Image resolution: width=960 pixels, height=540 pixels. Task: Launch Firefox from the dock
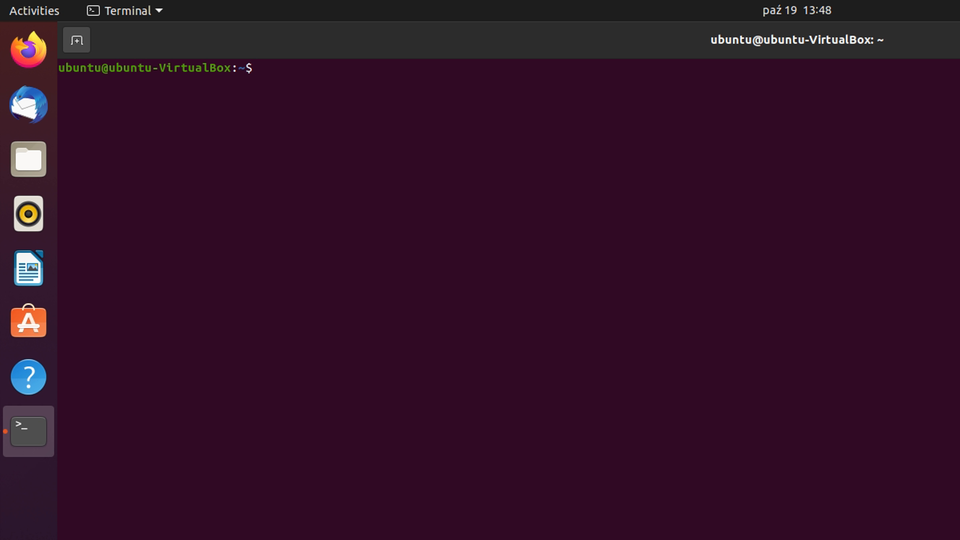[x=29, y=50]
